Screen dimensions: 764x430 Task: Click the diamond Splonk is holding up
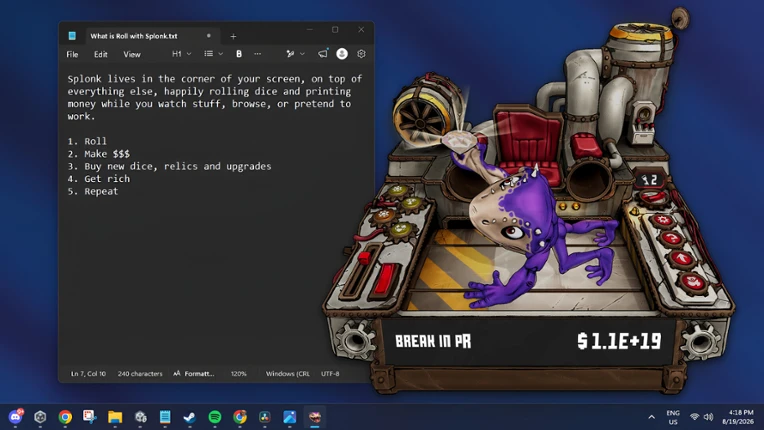pyautogui.click(x=457, y=141)
